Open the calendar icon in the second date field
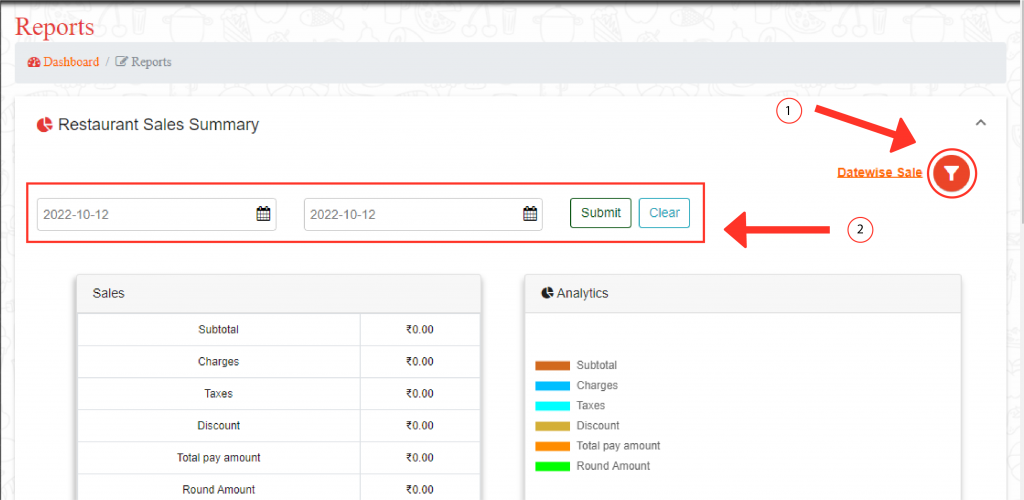Image resolution: width=1024 pixels, height=500 pixels. [x=530, y=214]
